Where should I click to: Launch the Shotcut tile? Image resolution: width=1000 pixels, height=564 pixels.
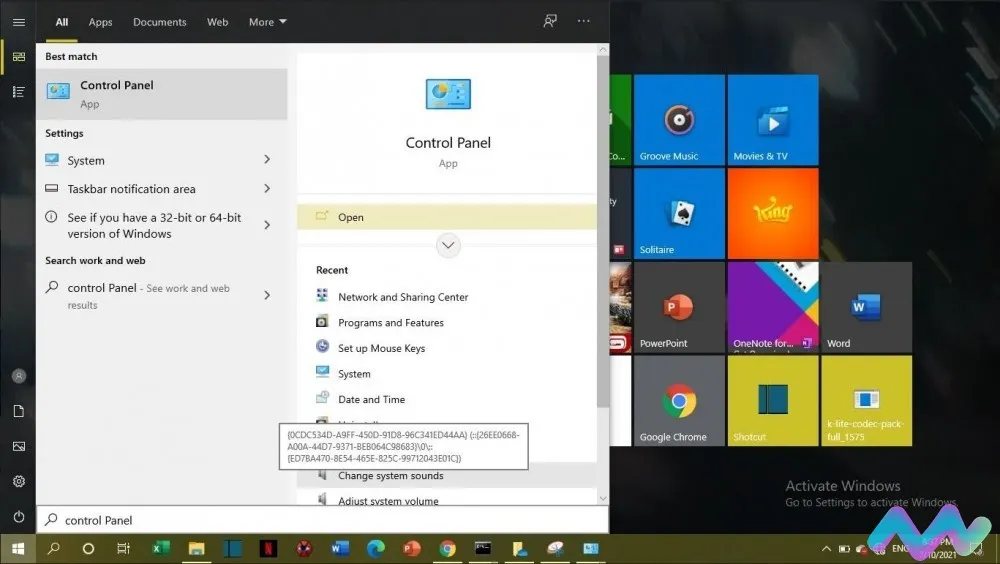click(x=772, y=401)
